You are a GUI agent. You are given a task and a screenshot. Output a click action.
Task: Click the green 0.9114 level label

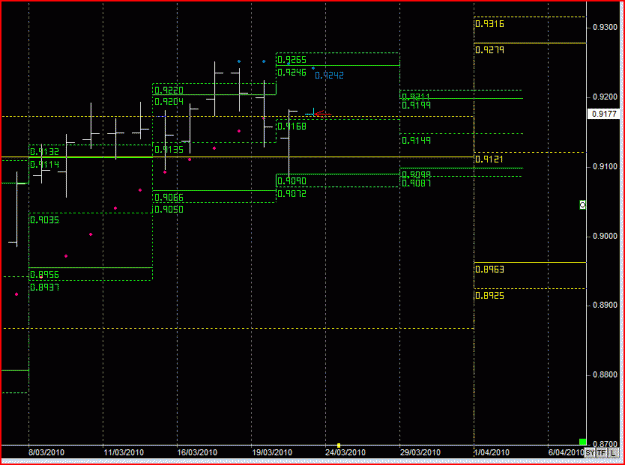click(x=45, y=164)
